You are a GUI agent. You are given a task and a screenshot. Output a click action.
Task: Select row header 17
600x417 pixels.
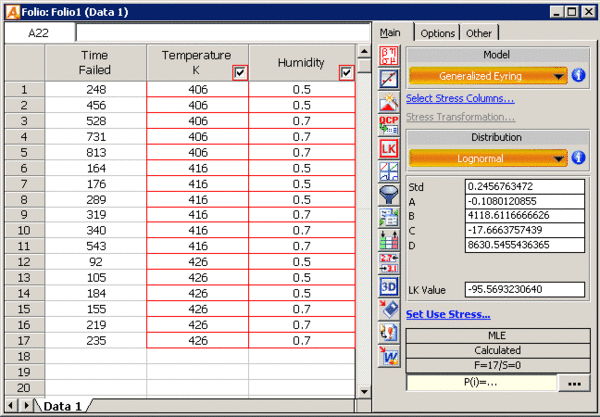tap(24, 340)
